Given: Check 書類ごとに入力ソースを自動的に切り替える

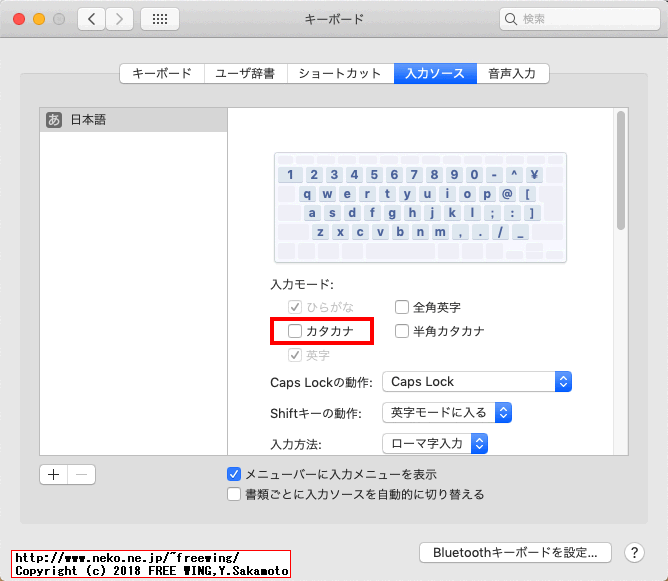Looking at the screenshot, I should pyautogui.click(x=234, y=494).
